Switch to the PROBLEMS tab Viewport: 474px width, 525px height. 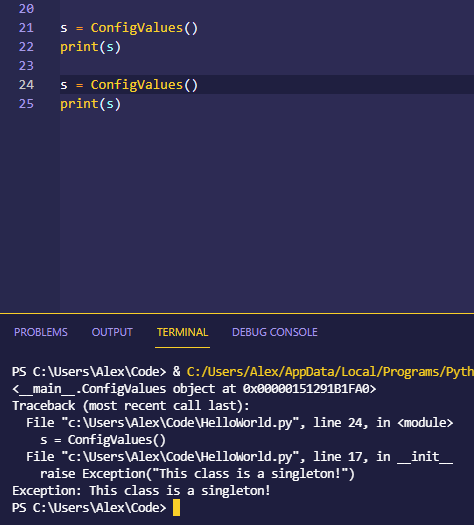pyautogui.click(x=41, y=332)
